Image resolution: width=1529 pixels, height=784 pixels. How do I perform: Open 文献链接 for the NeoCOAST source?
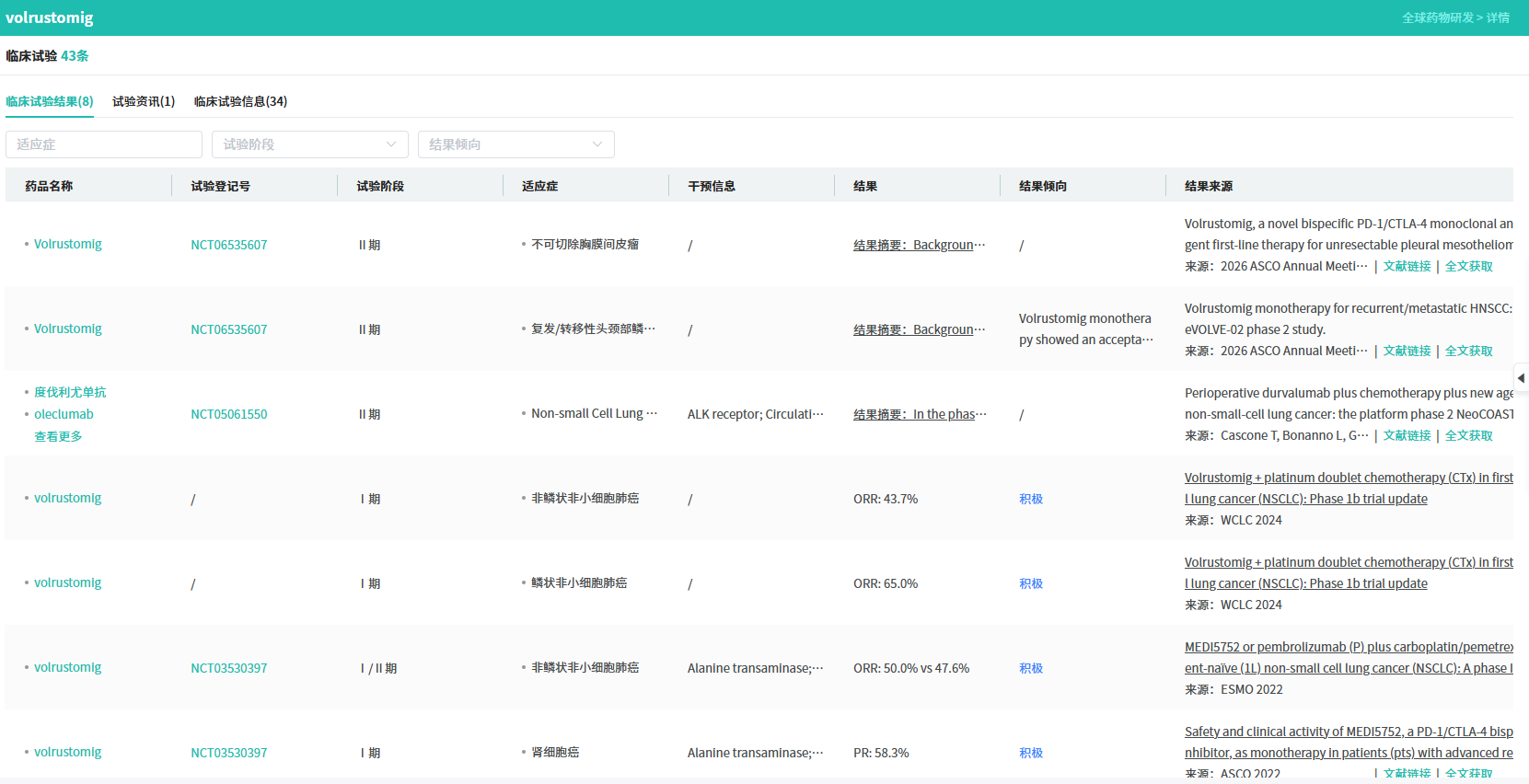[1407, 435]
